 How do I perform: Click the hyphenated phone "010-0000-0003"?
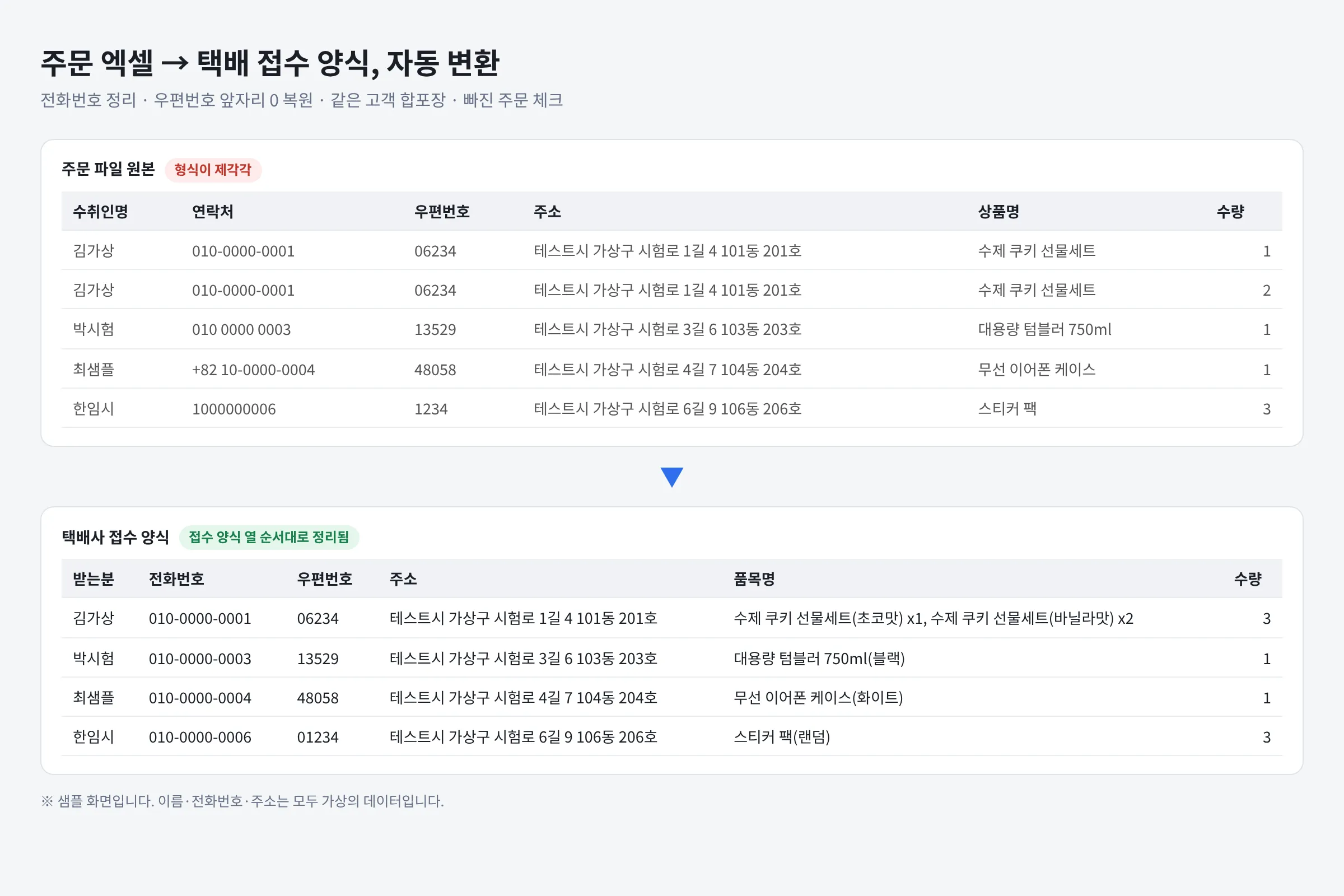coord(200,659)
